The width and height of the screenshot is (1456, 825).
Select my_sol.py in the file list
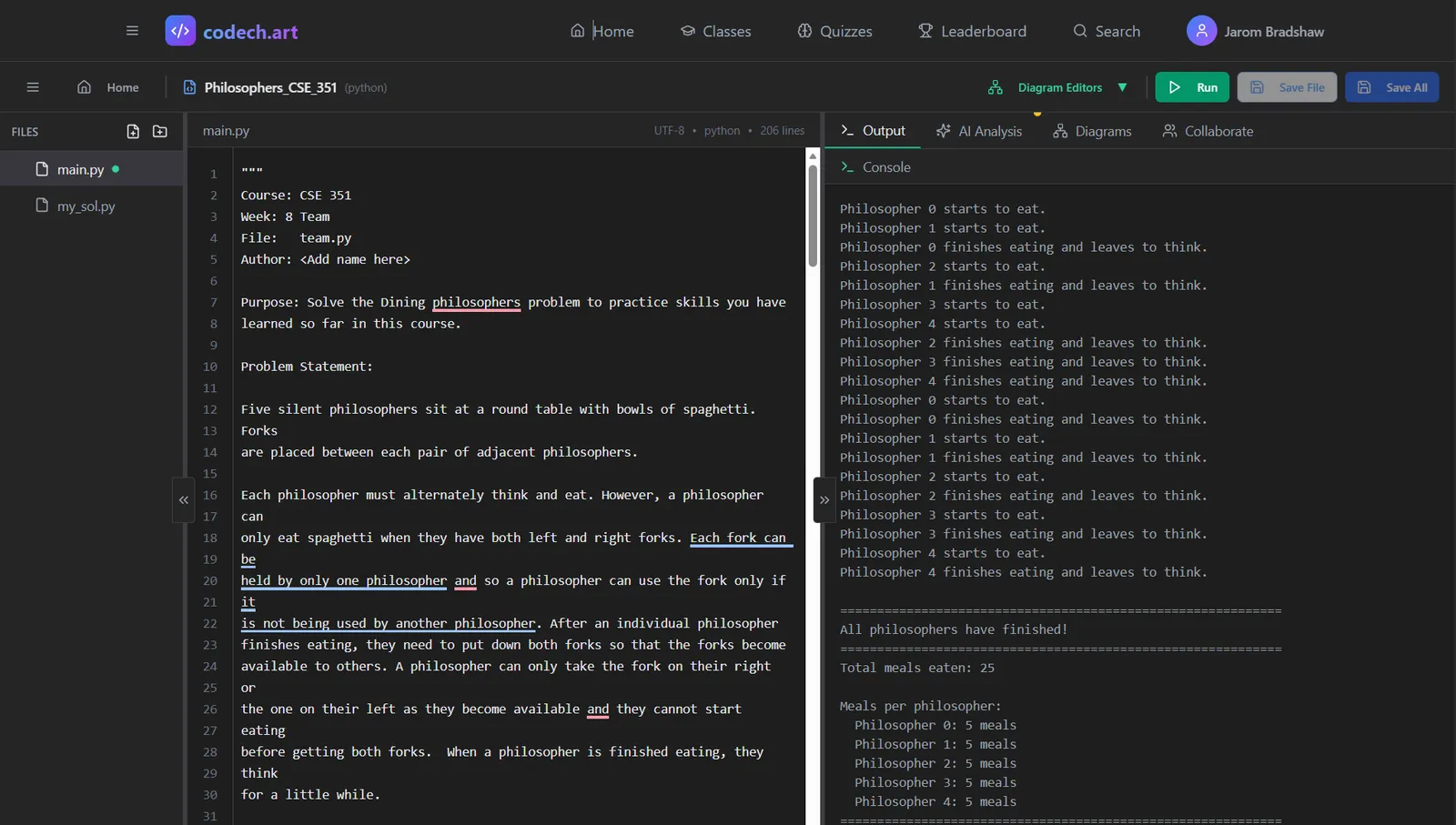[x=91, y=206]
